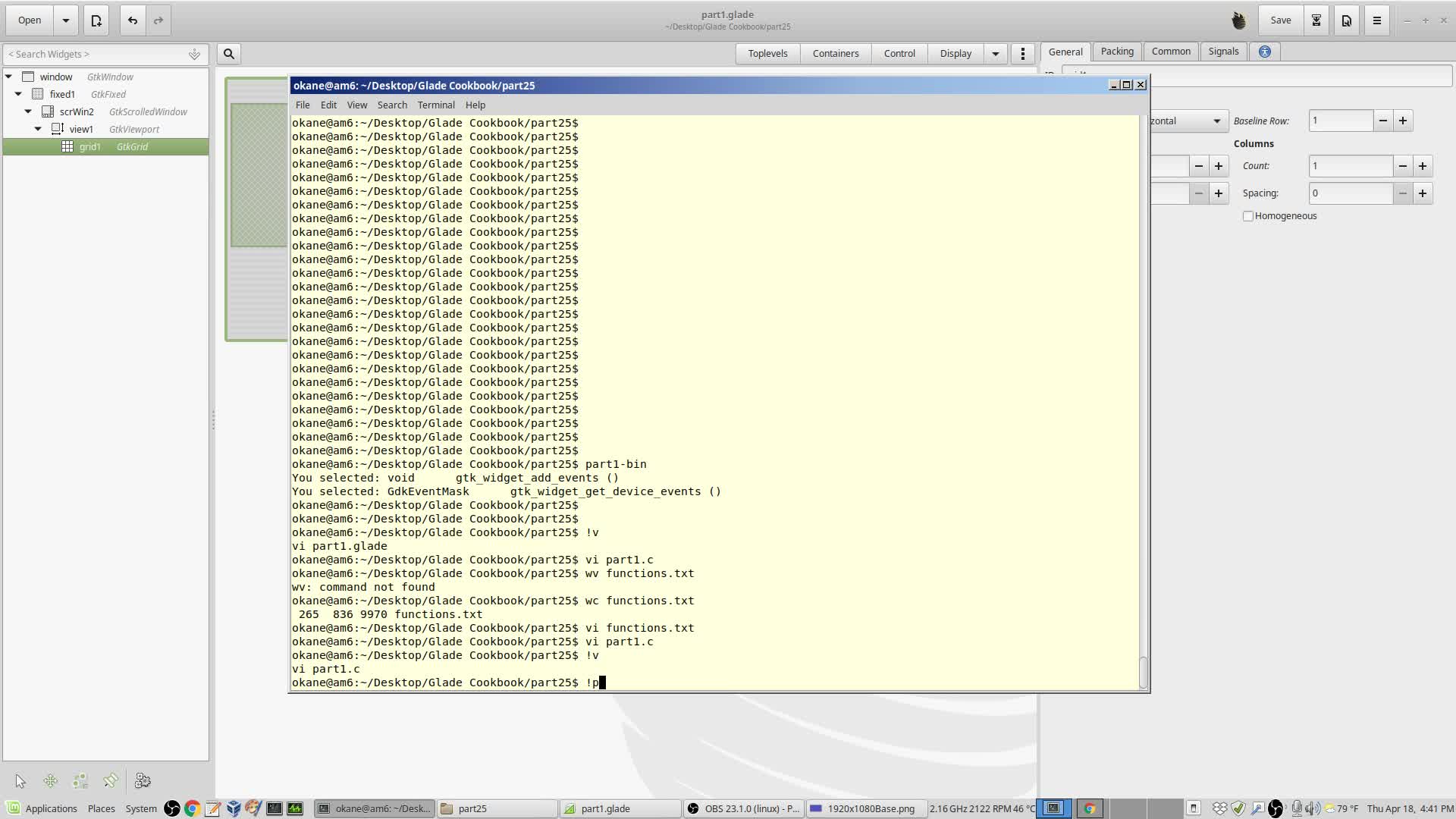Click the Save As icon button
The height and width of the screenshot is (819, 1456).
tap(1316, 20)
